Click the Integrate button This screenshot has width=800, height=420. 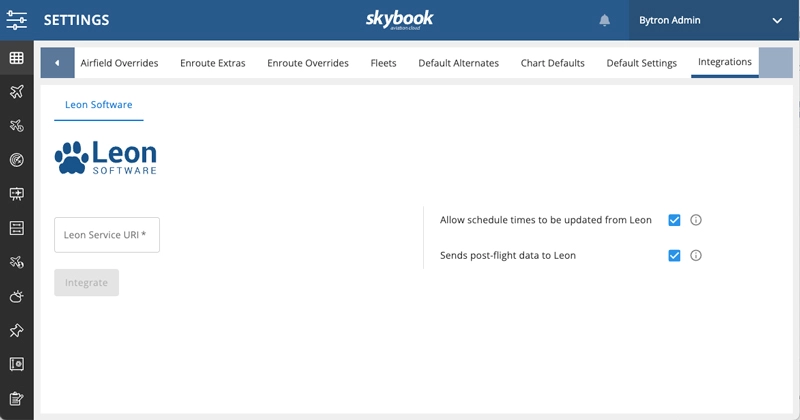86,282
